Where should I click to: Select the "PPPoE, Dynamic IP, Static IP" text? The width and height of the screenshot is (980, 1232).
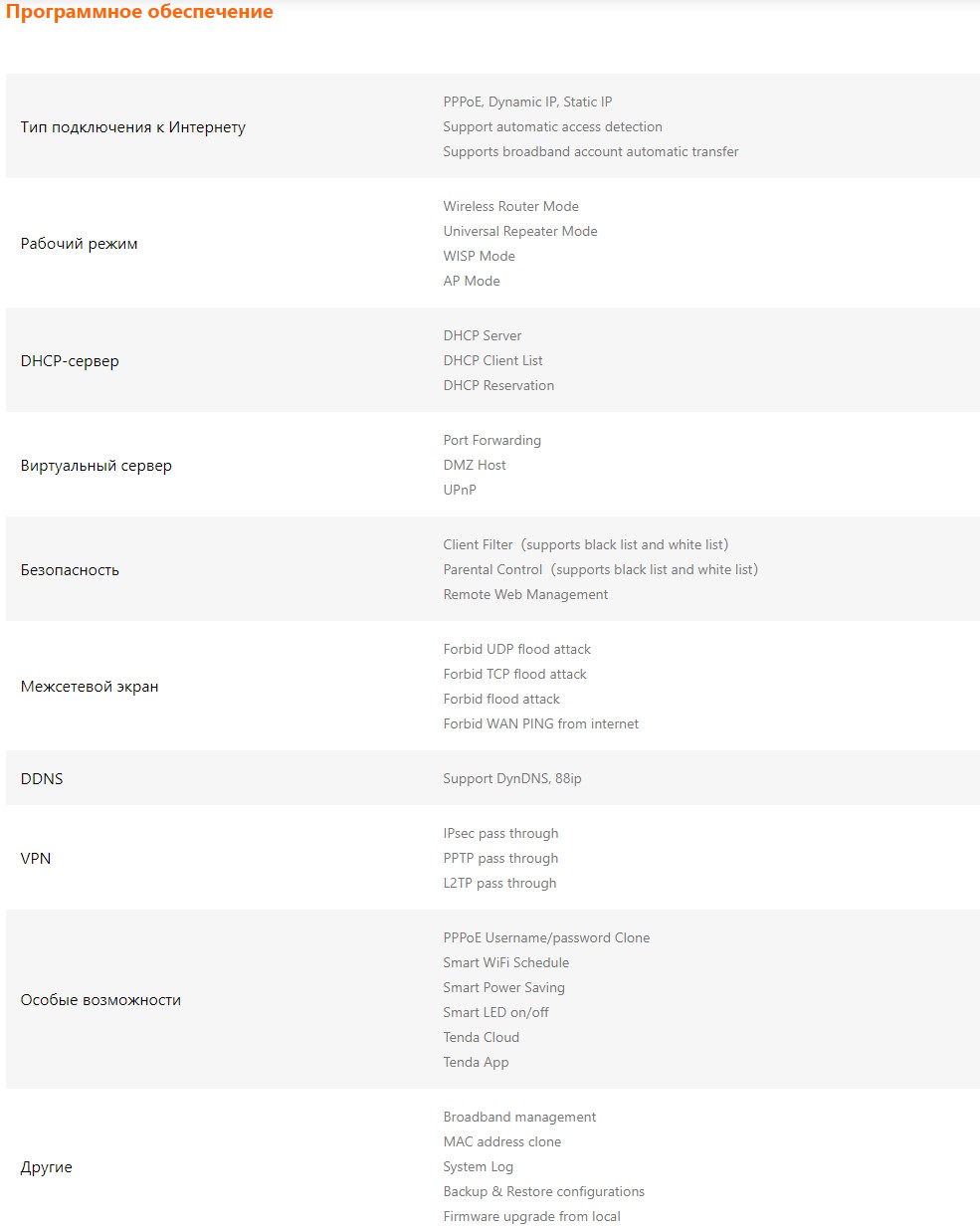(527, 102)
